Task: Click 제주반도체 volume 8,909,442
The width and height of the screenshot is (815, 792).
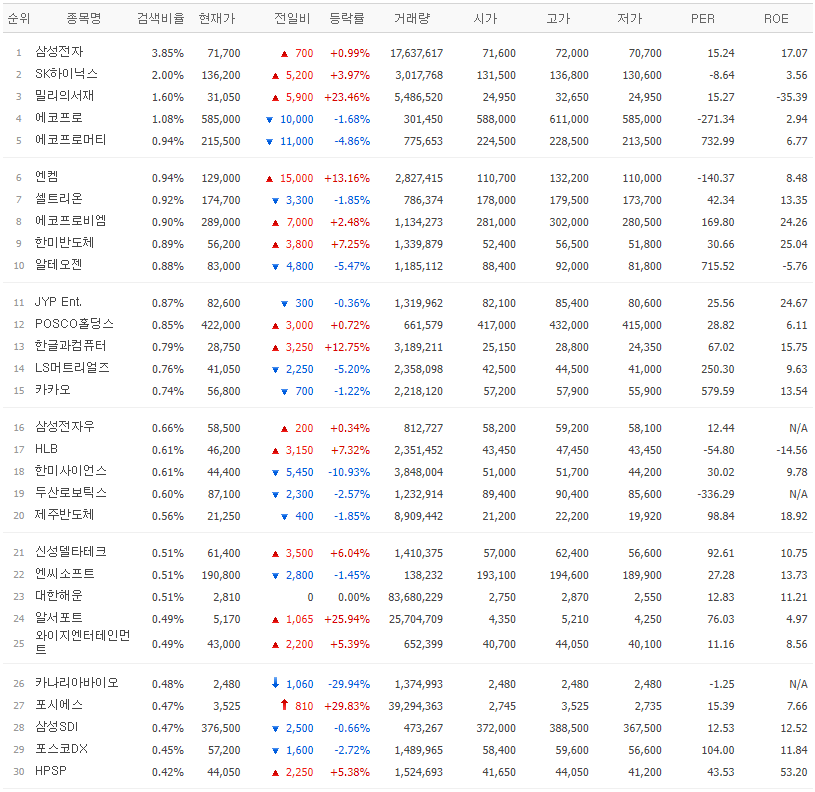Action: click(x=418, y=517)
